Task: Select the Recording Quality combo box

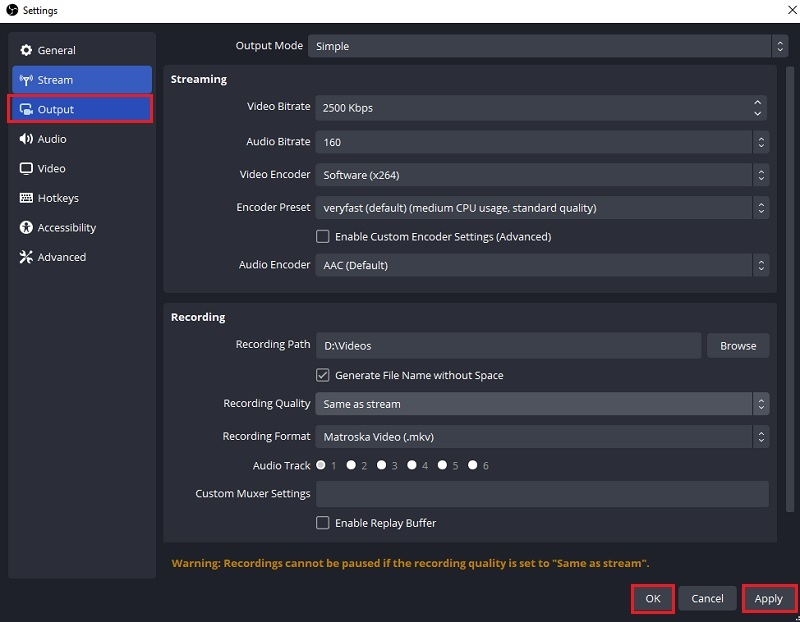Action: point(540,404)
